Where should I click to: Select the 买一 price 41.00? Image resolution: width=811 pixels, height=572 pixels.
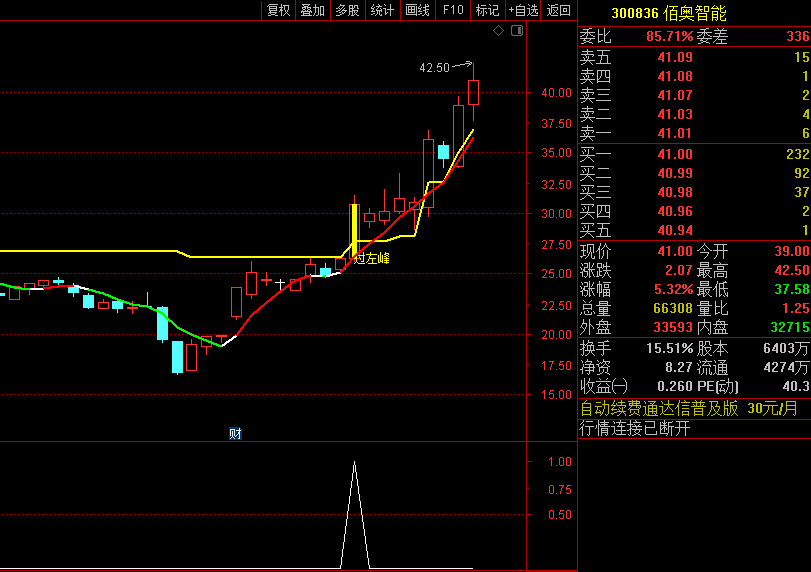coord(675,154)
